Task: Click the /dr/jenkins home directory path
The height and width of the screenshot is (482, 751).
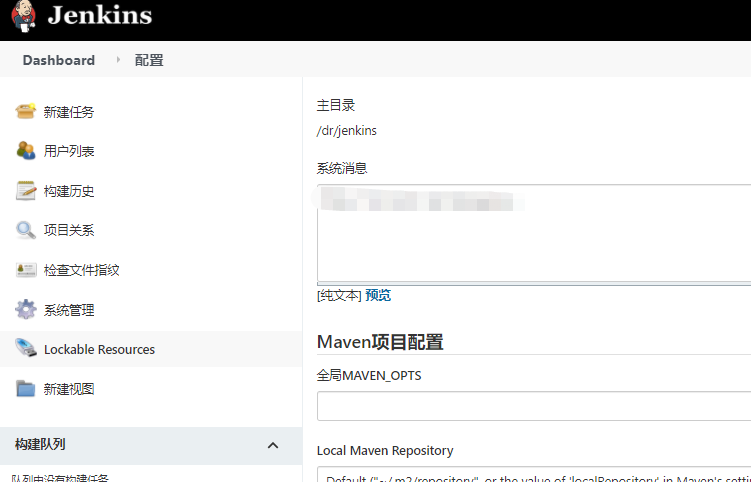Action: 347,130
